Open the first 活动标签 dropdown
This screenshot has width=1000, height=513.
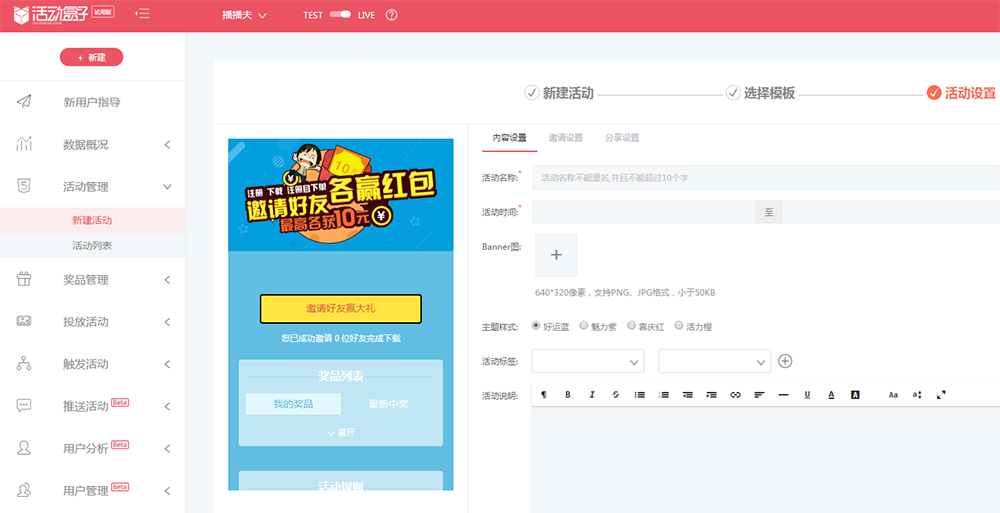click(x=588, y=361)
